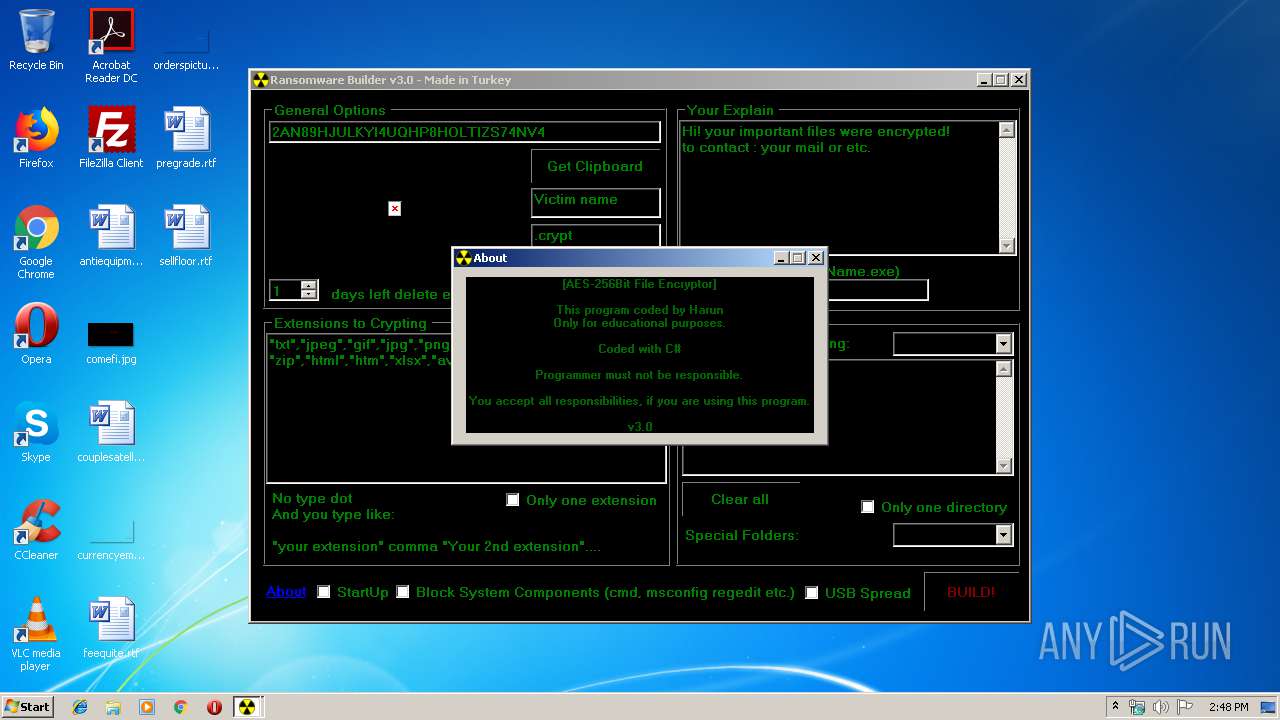Image resolution: width=1280 pixels, height=720 pixels.
Task: Click Victim name input field
Action: point(596,202)
